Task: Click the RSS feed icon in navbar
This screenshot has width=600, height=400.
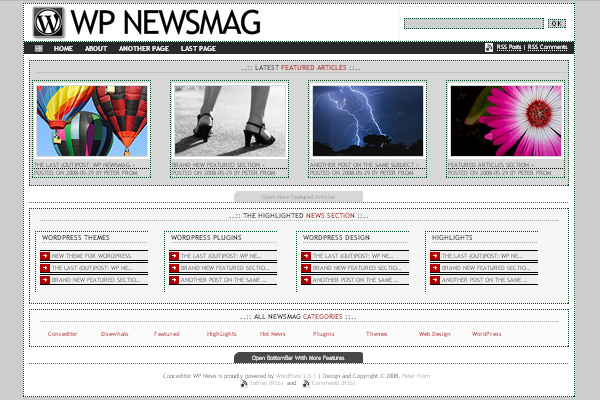Action: tap(488, 47)
